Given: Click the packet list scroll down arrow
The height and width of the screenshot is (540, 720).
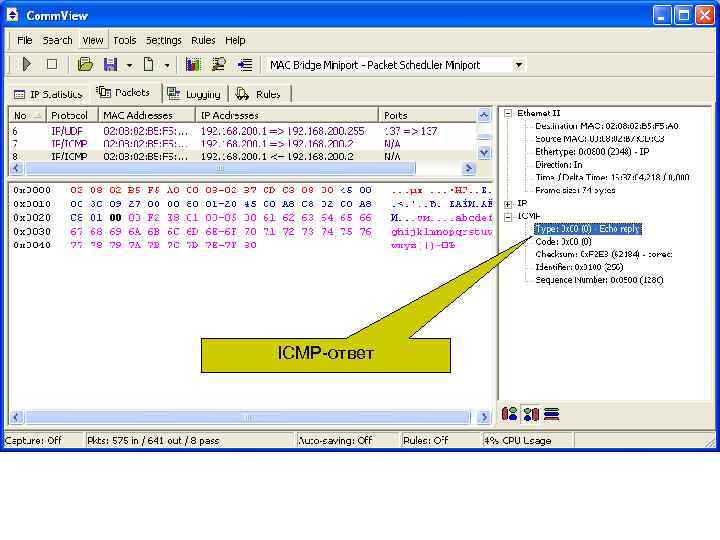Looking at the screenshot, I should click(484, 152).
